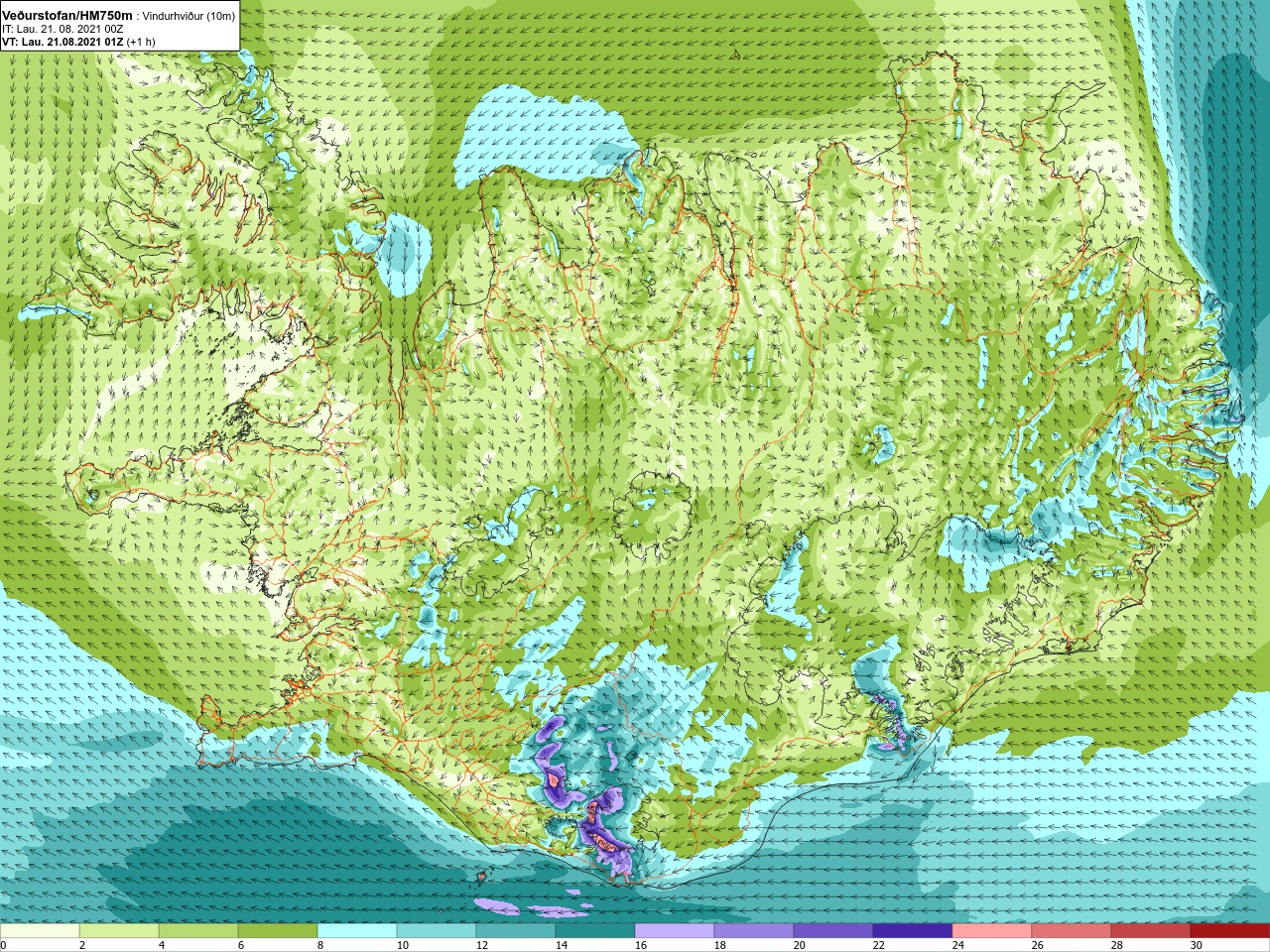
Task: Click the 'VT: Lau. 21.08.2021 01Z' valid time line
Action: click(x=63, y=42)
